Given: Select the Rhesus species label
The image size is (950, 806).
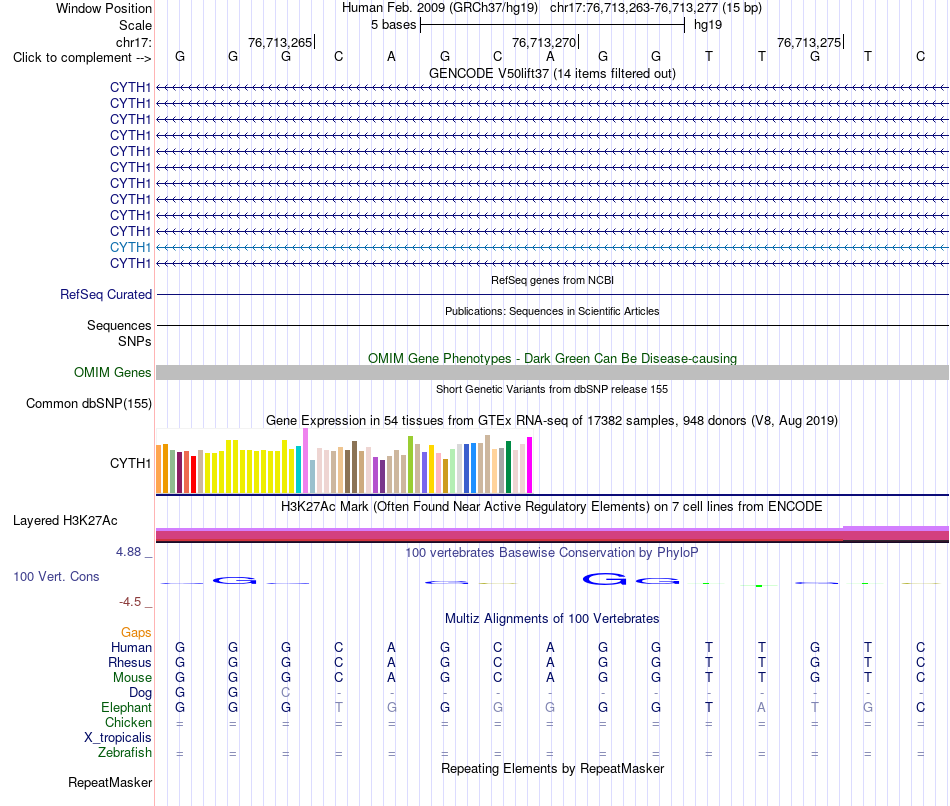Looking at the screenshot, I should (x=130, y=662).
